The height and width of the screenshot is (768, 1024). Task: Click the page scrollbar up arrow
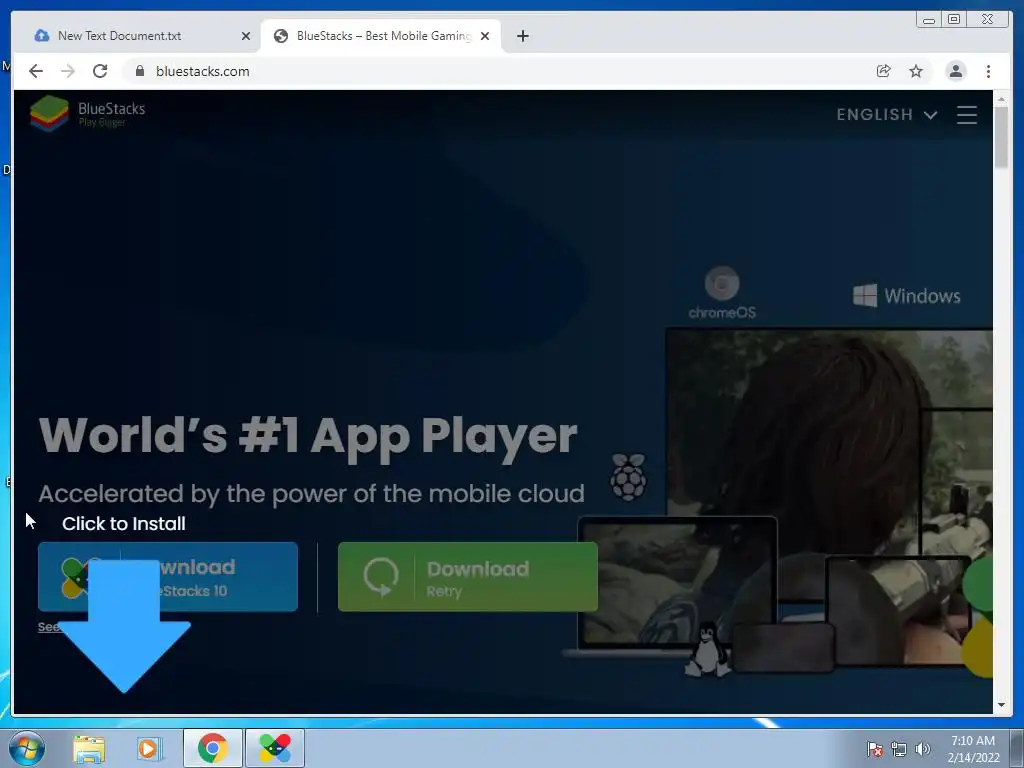(1001, 99)
